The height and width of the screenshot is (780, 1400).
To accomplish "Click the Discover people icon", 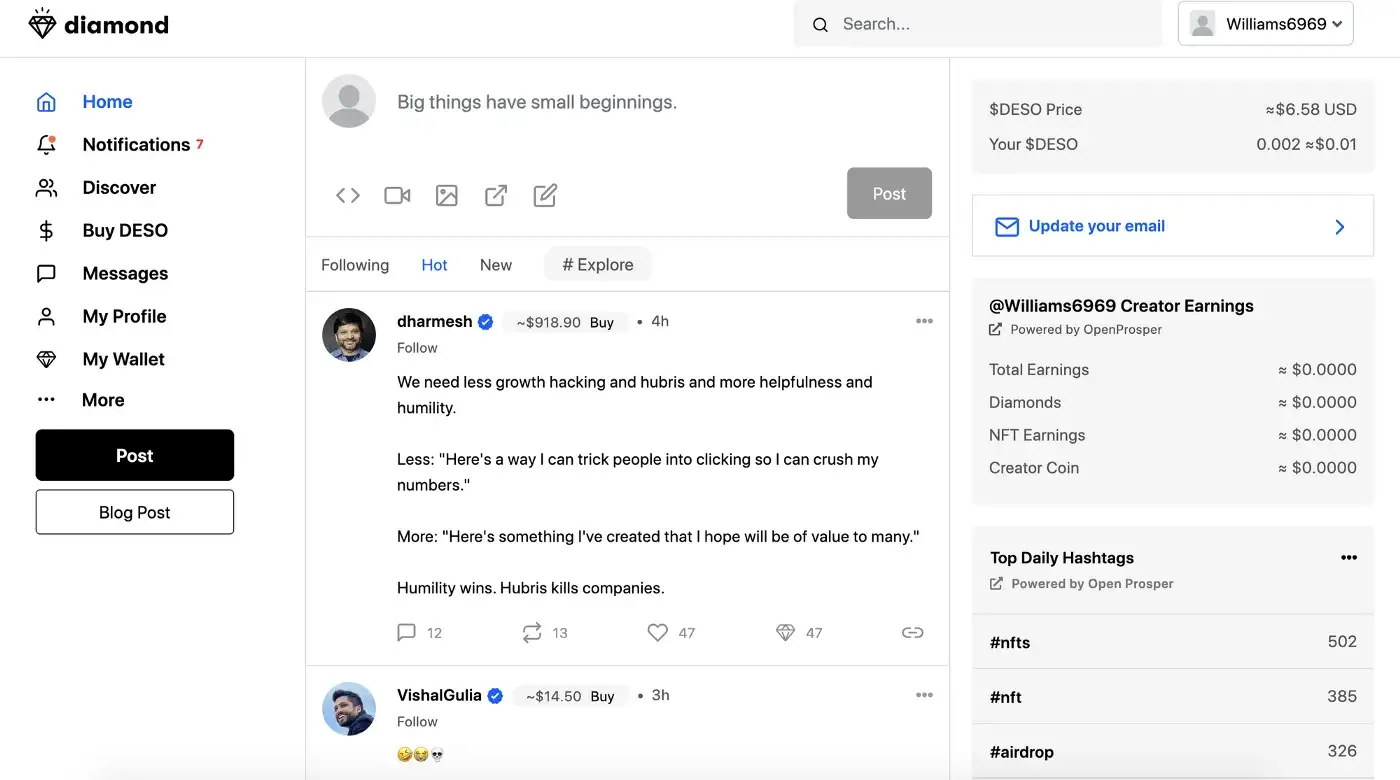I will (x=46, y=188).
